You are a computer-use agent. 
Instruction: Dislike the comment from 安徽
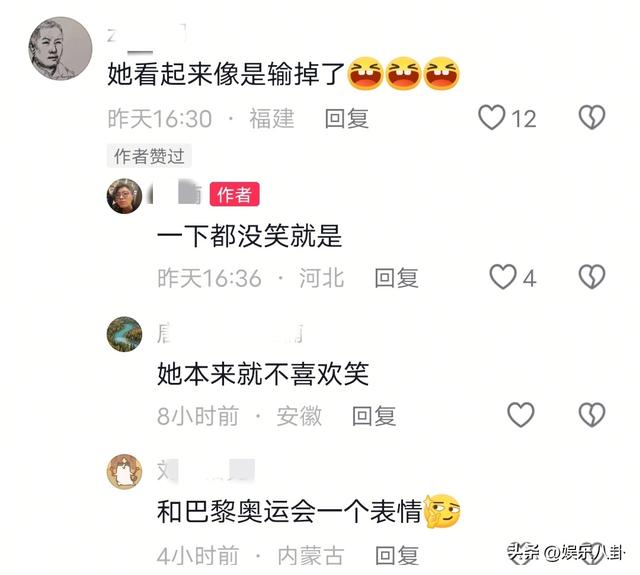(x=592, y=415)
